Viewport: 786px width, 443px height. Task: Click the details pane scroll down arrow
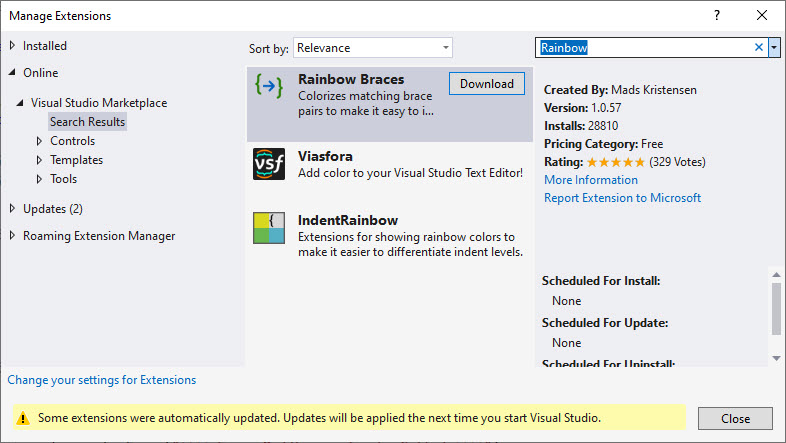776,358
